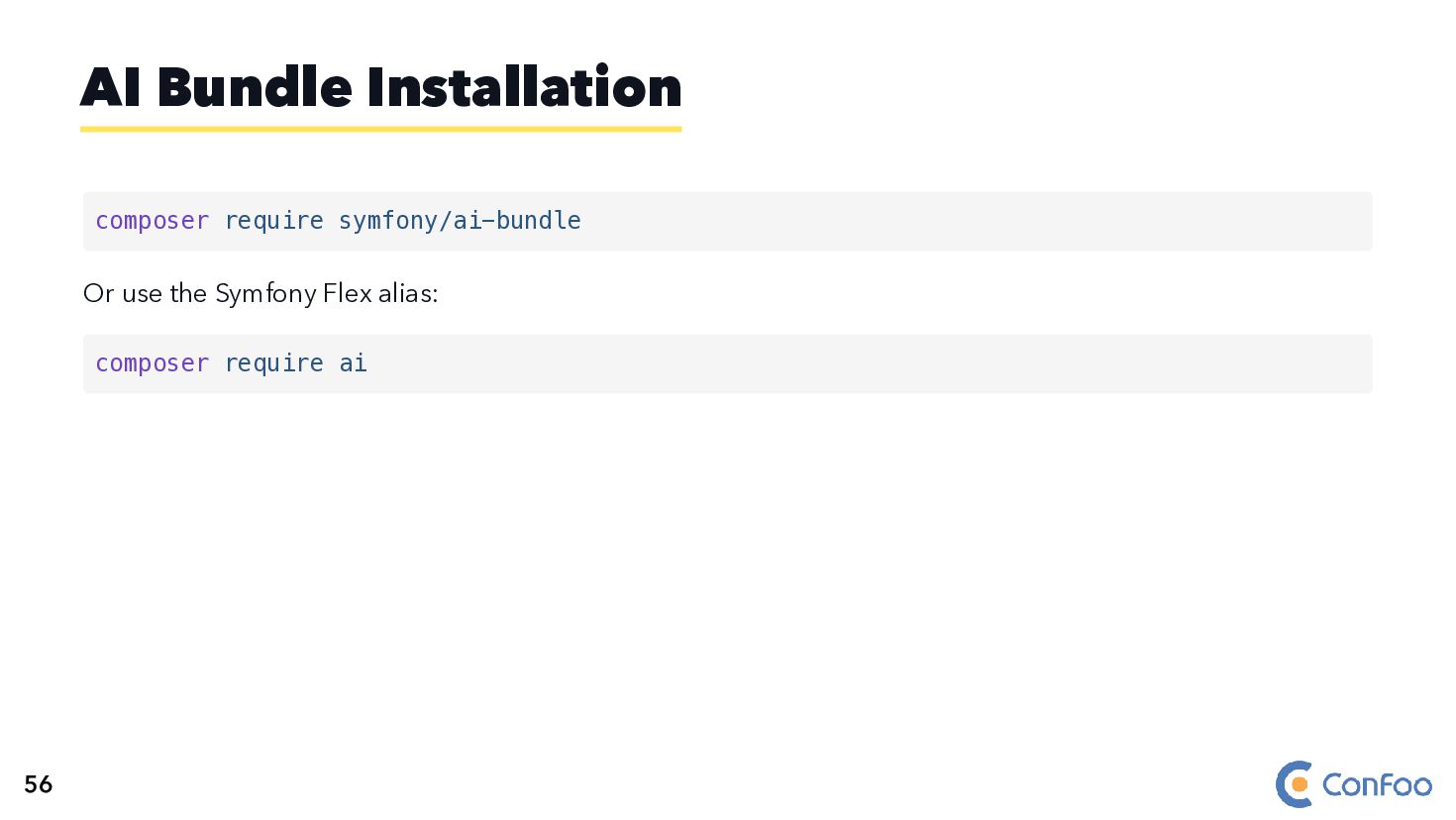
Task: Click the word 'Flex' in the sentence
Action: [x=347, y=294]
